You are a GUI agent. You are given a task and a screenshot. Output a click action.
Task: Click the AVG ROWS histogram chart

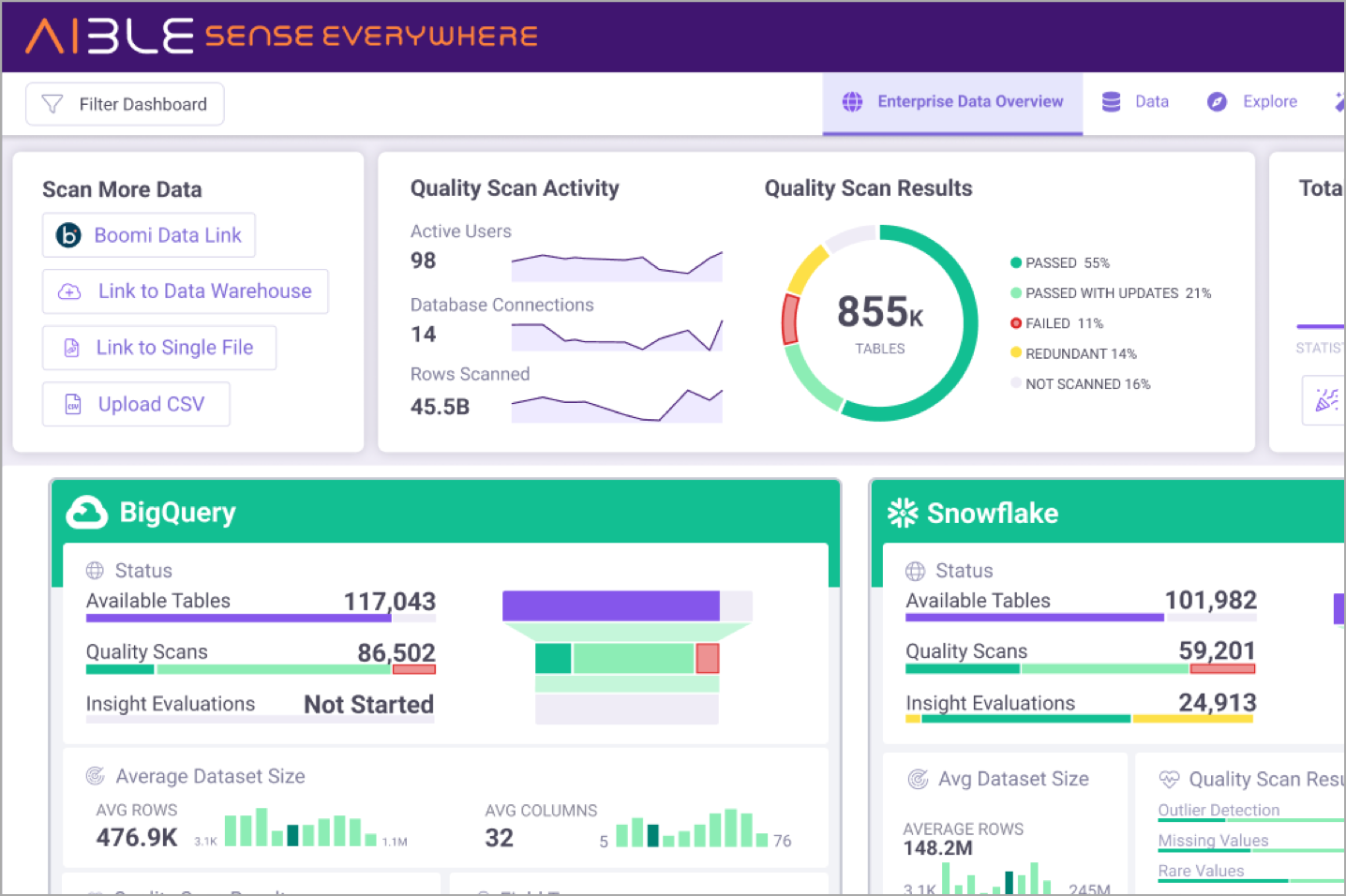point(301,828)
